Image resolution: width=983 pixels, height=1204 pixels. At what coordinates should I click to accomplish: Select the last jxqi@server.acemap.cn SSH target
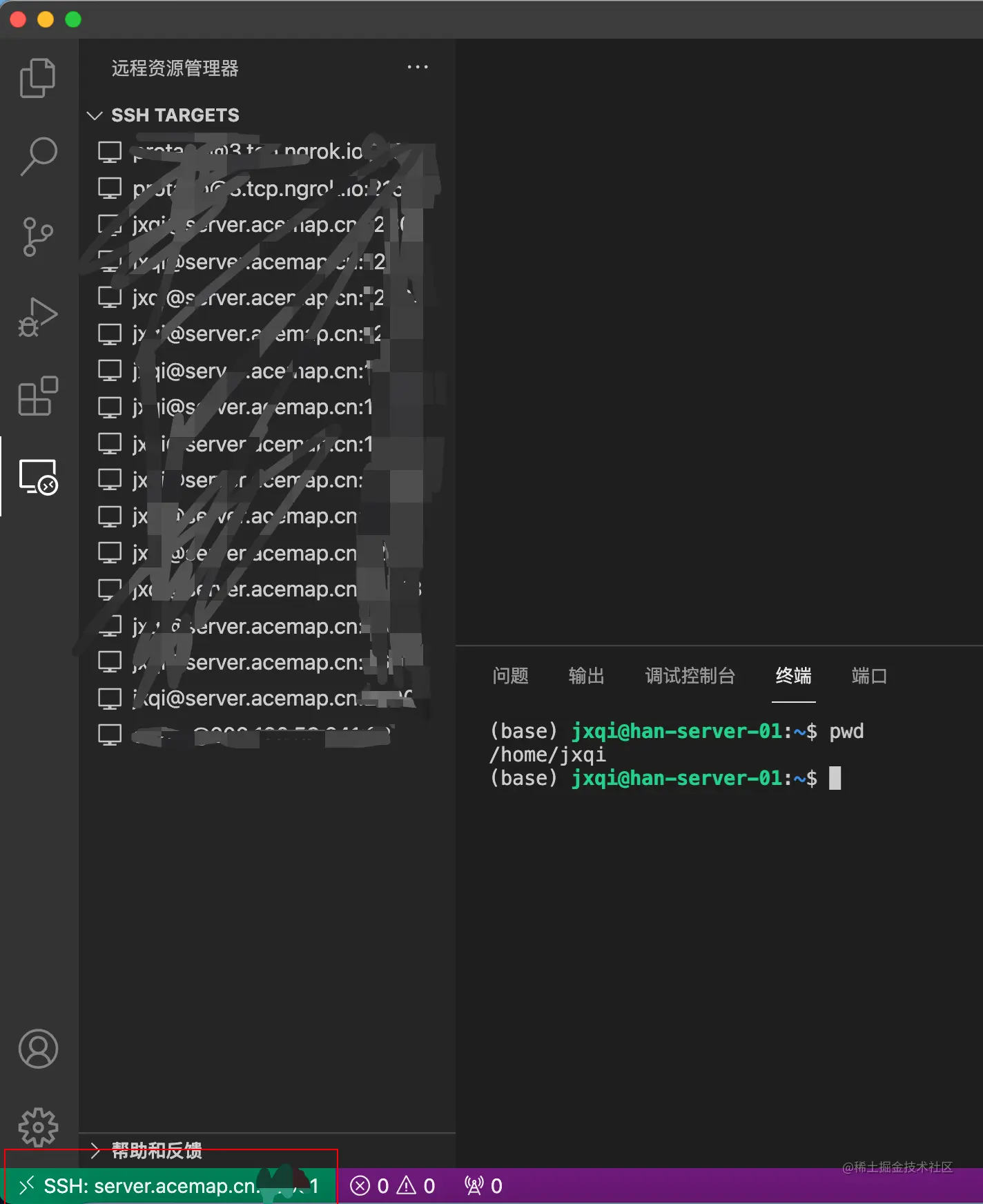[266, 698]
